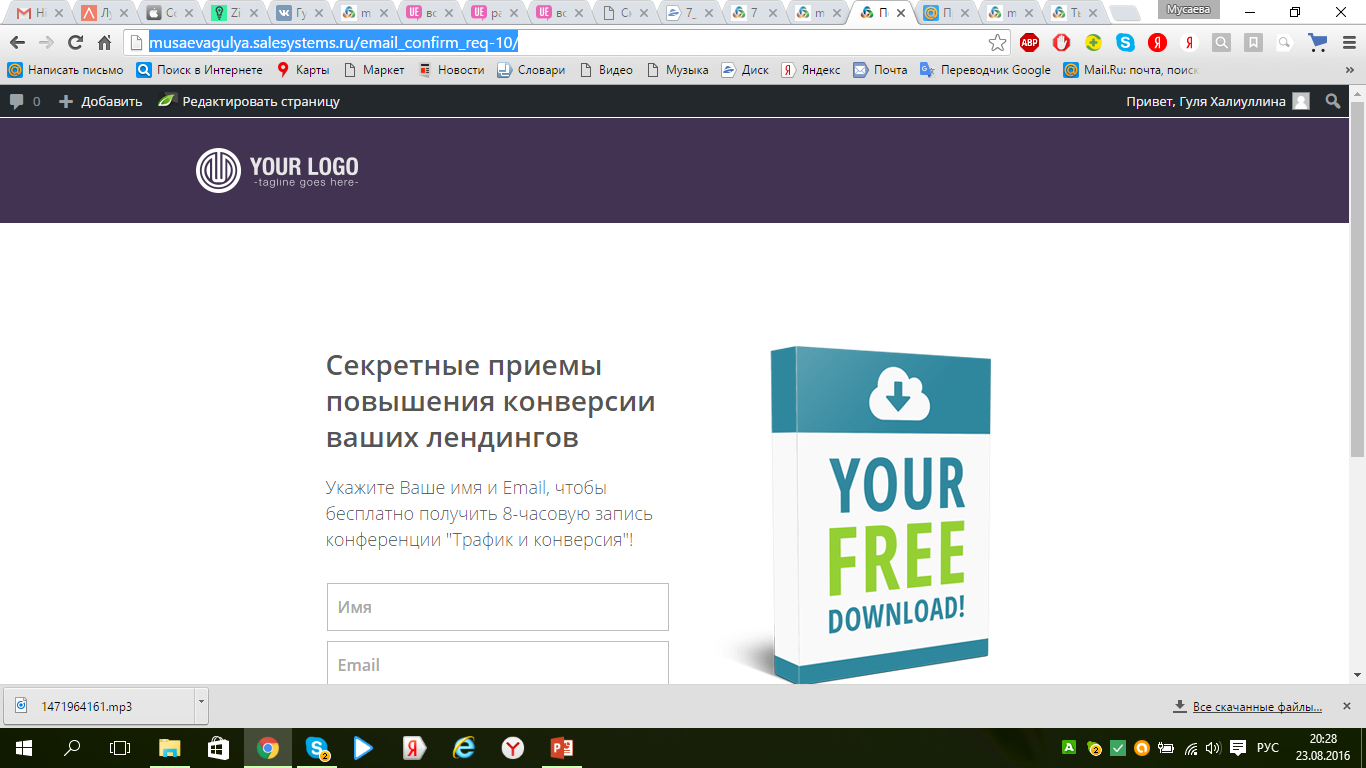Open the Chrome hamburger menu
1366x768 pixels.
coord(1348,43)
